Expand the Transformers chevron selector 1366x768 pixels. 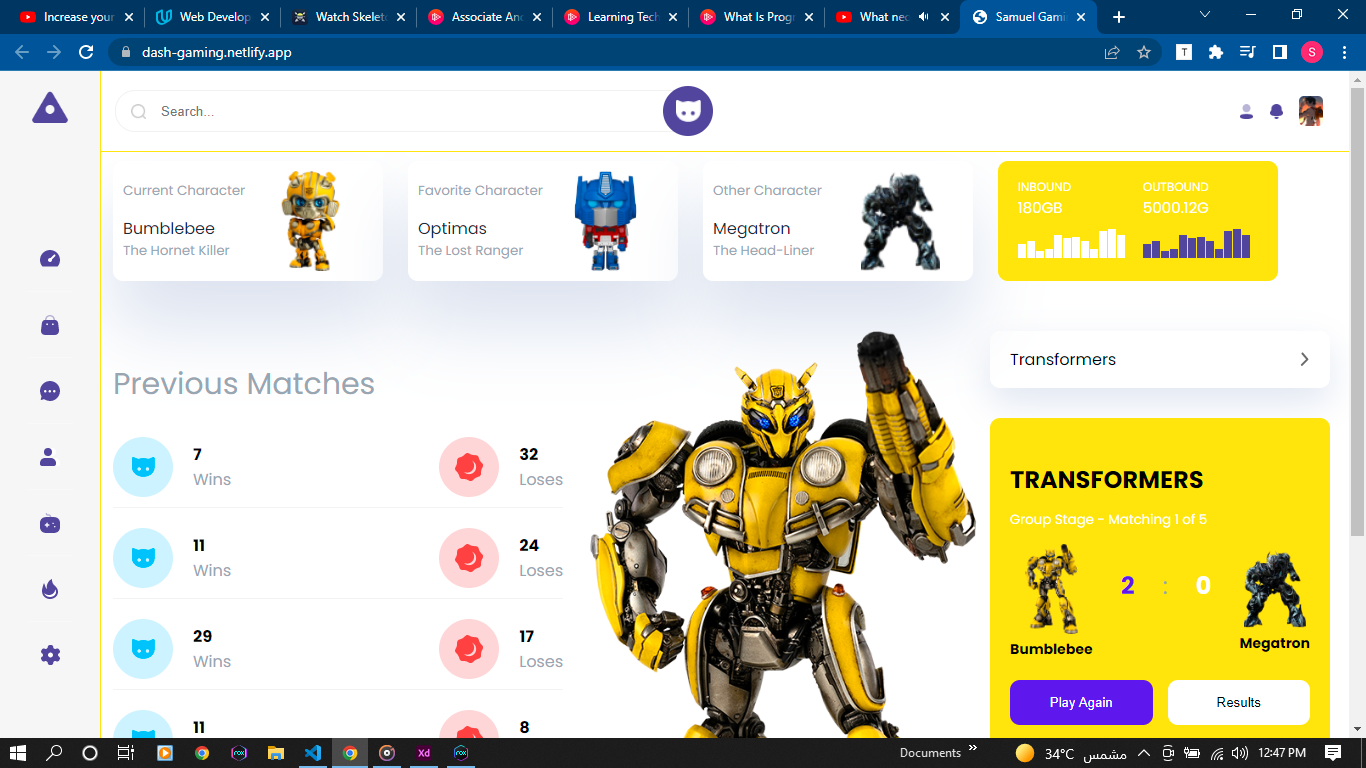coord(1304,359)
